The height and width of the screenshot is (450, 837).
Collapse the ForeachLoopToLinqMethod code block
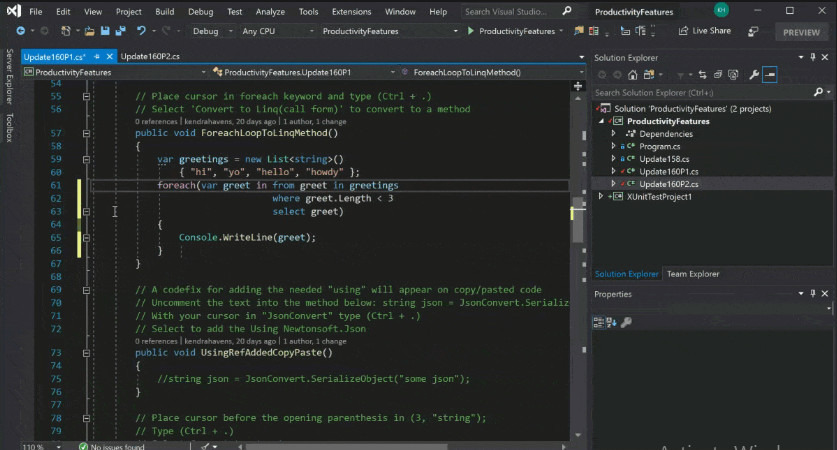(x=88, y=133)
